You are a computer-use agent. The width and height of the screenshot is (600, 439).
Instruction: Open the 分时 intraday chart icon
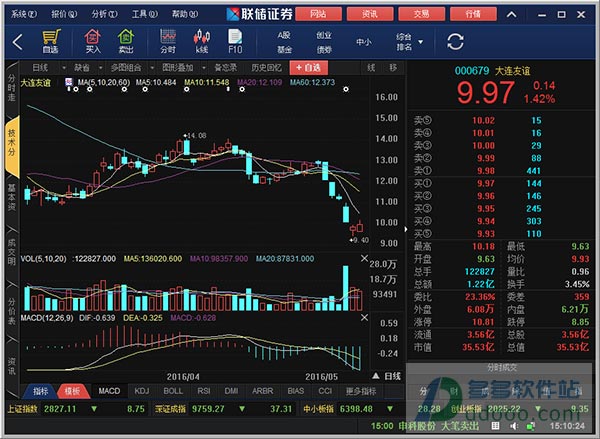(x=168, y=41)
